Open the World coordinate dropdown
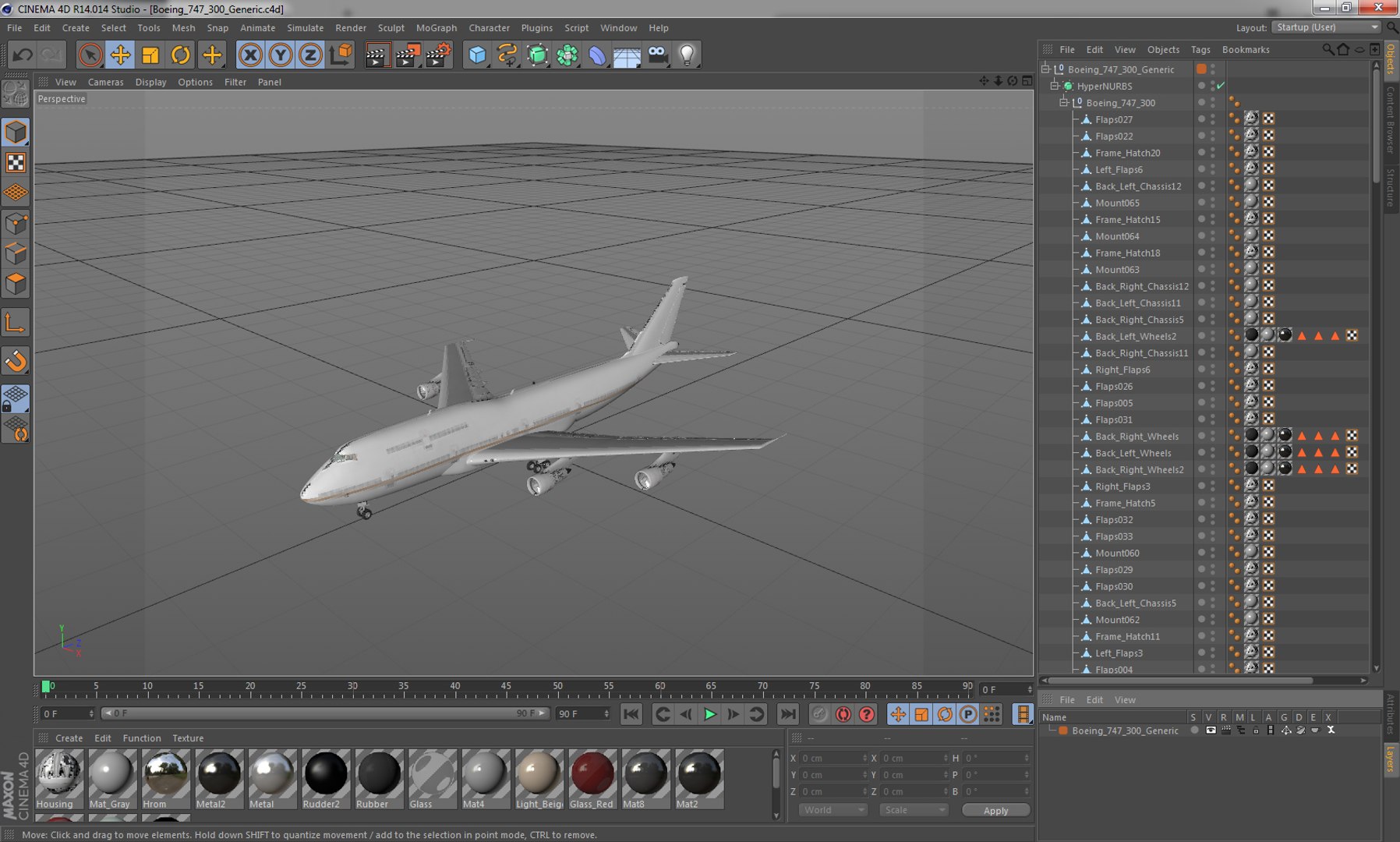 point(833,810)
